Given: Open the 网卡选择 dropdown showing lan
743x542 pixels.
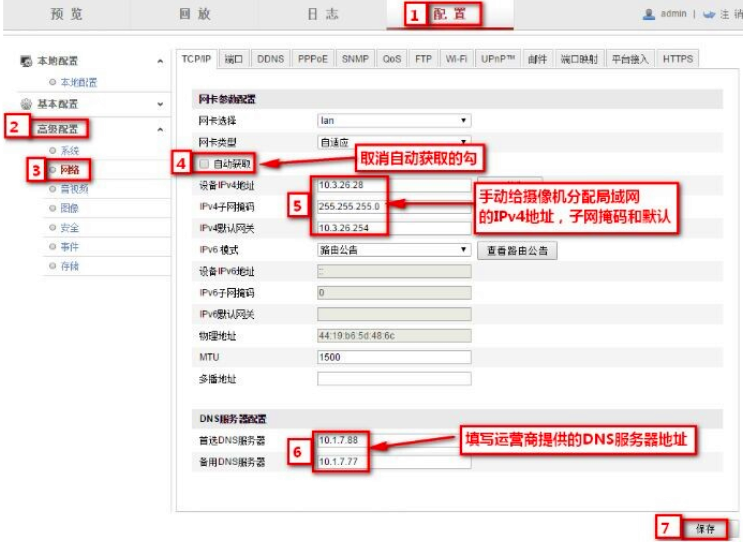Looking at the screenshot, I should [394, 120].
